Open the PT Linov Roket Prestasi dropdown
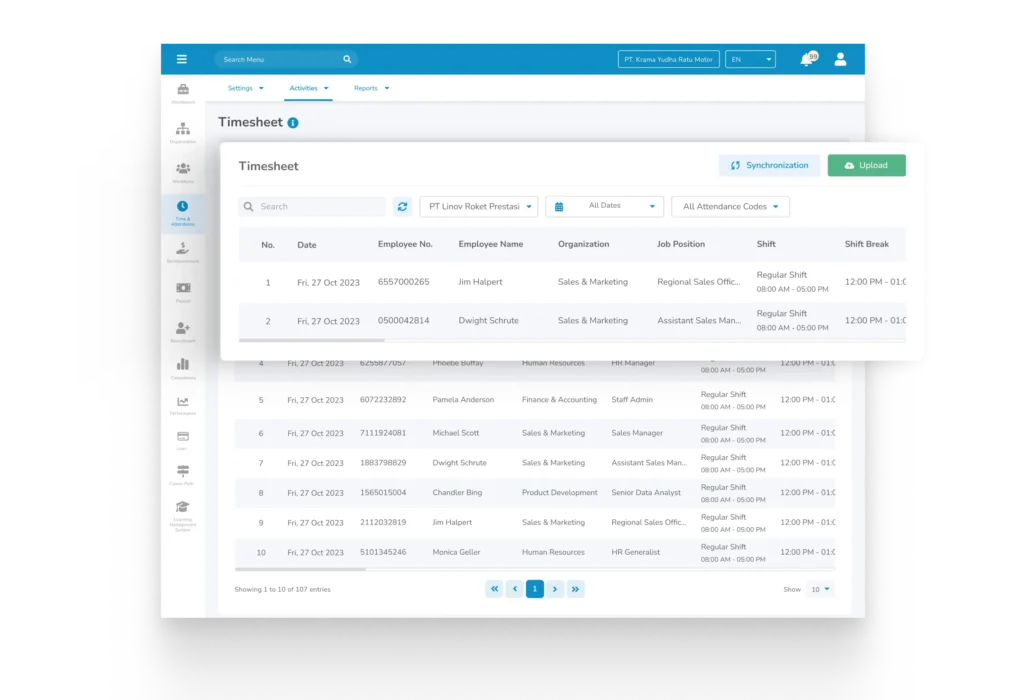Screen dimensions: 1024x700 click(x=479, y=206)
